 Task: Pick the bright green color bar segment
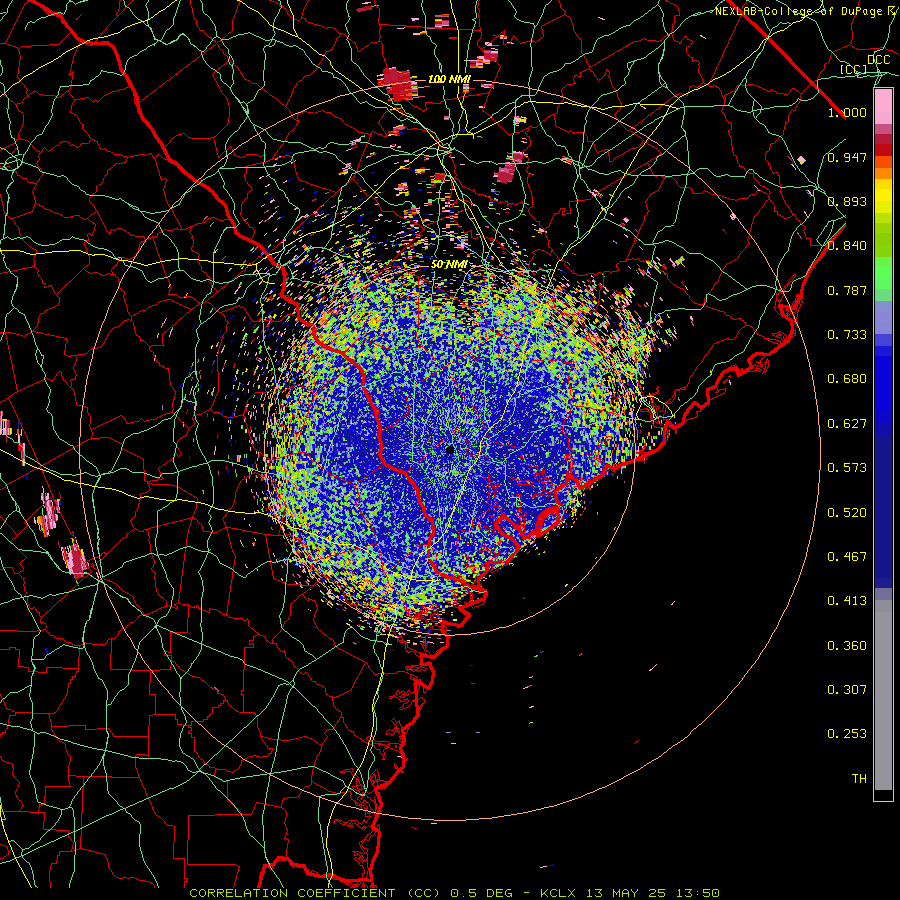pos(883,273)
